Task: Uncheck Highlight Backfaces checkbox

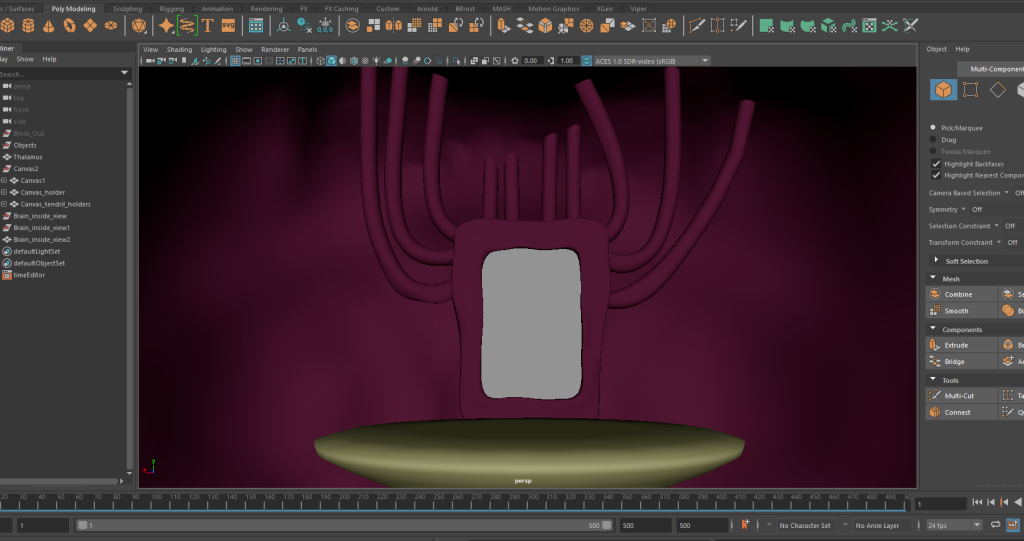Action: (x=936, y=163)
